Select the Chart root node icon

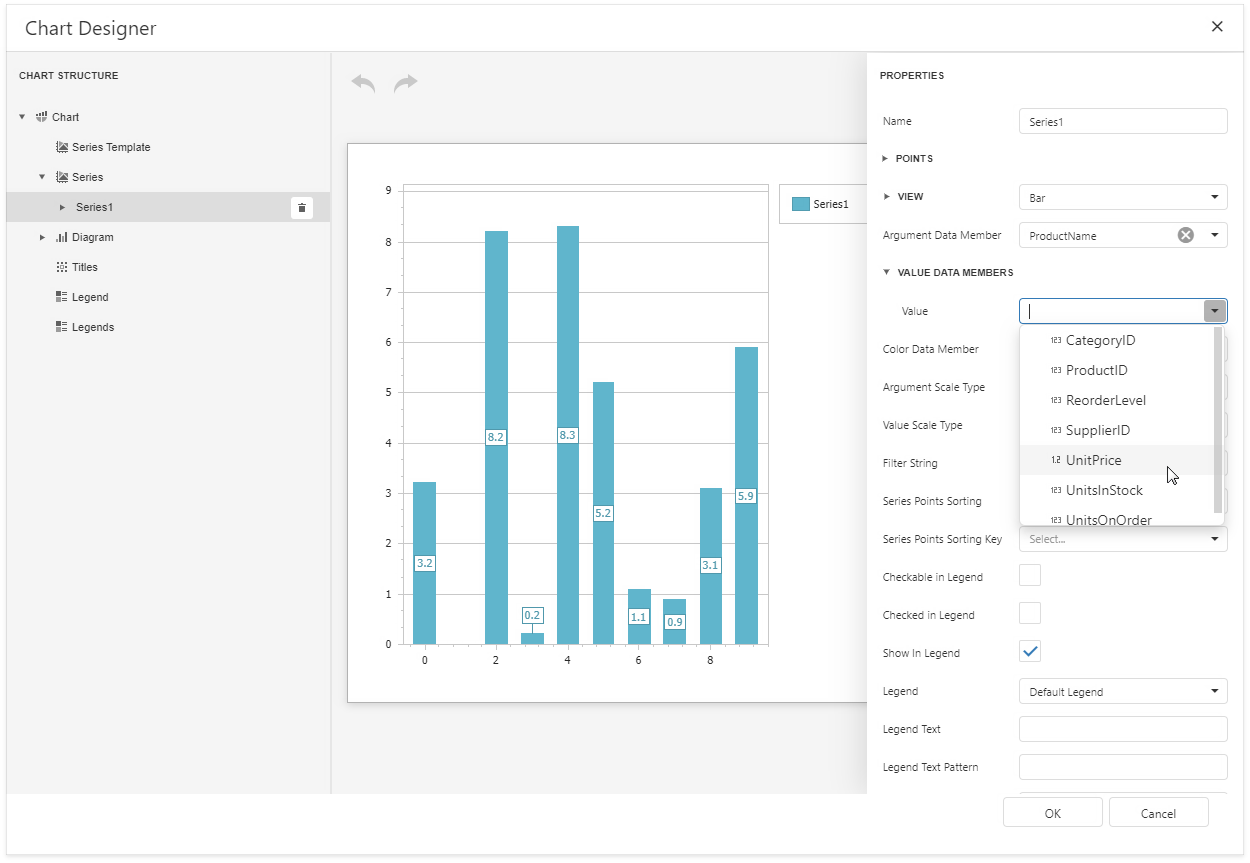tap(41, 117)
